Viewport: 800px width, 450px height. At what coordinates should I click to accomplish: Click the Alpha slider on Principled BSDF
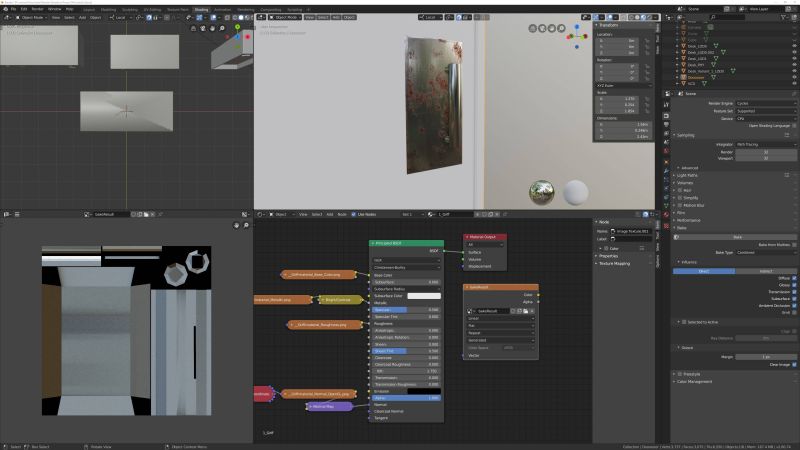[406, 398]
